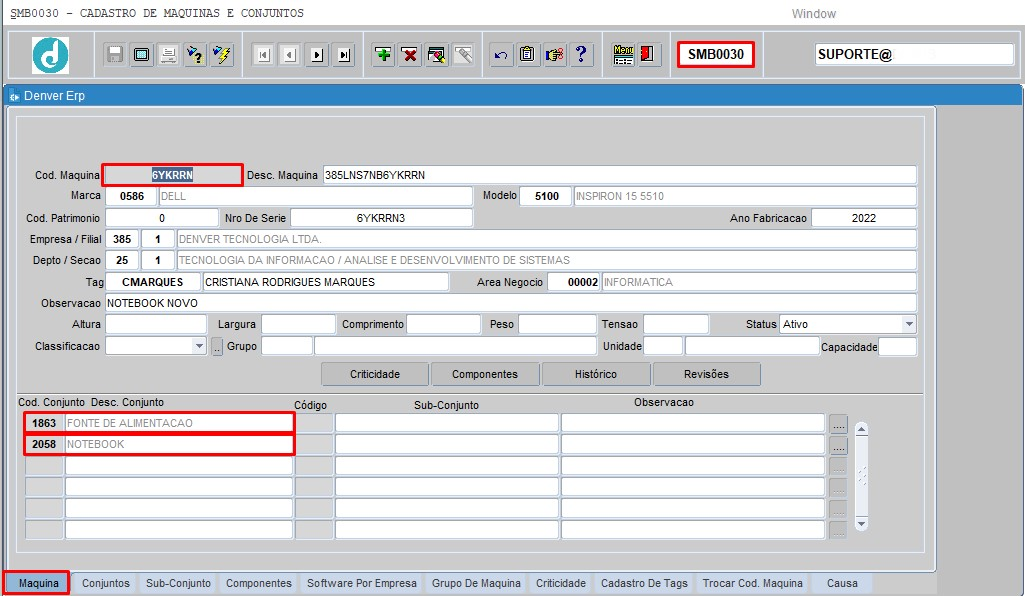Open the Status dropdown showing Ativo
Viewport: 1025px width, 596px height.
909,324
